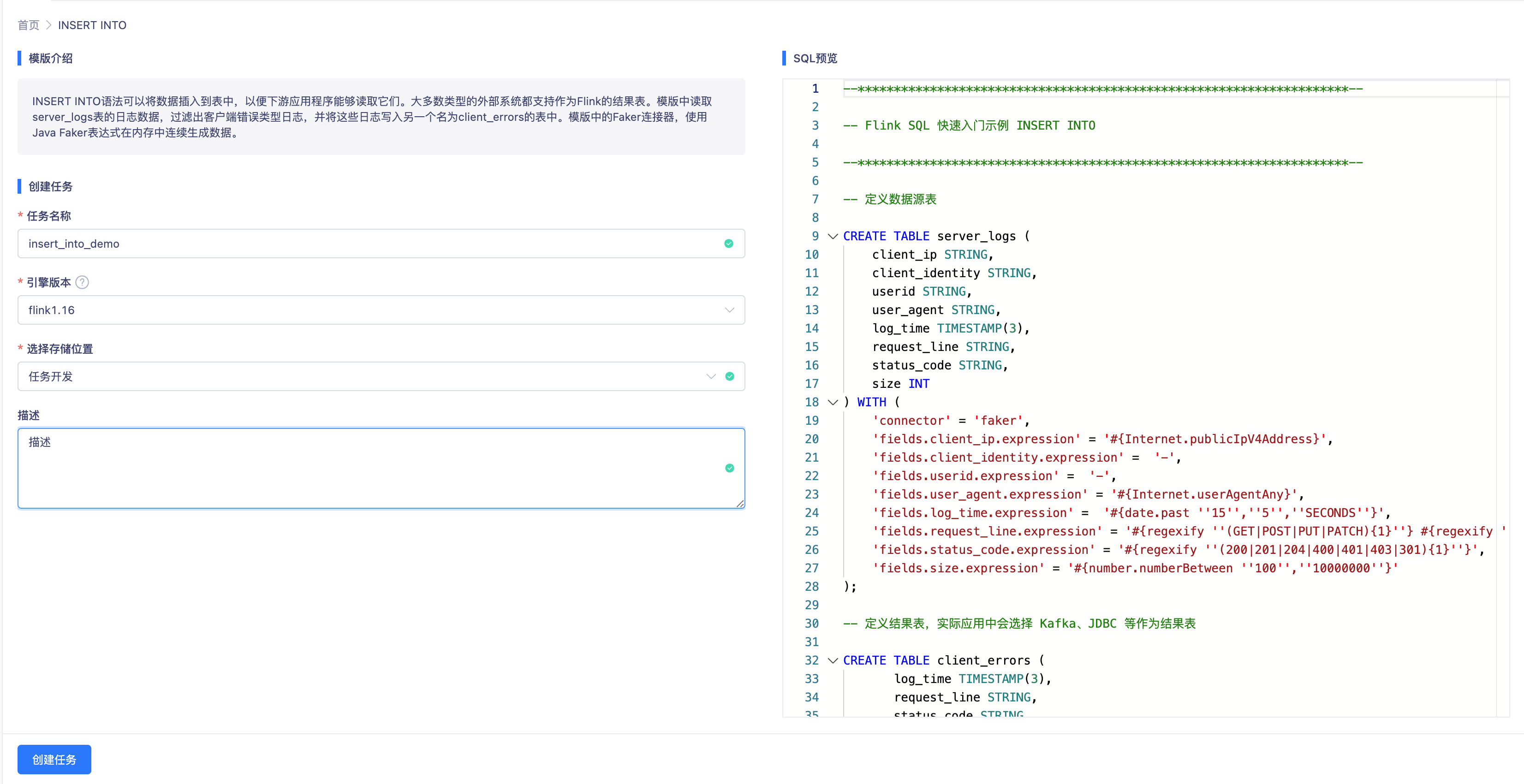Viewport: 1524px width, 784px height.
Task: Click the 'fields.user_agent.expression' line 23
Action: coord(1088,494)
